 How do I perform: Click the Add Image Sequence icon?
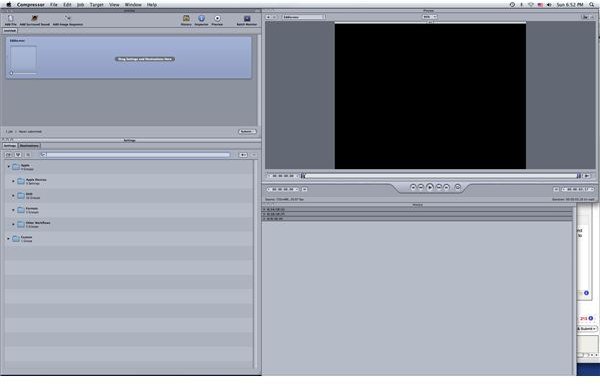click(x=68, y=19)
